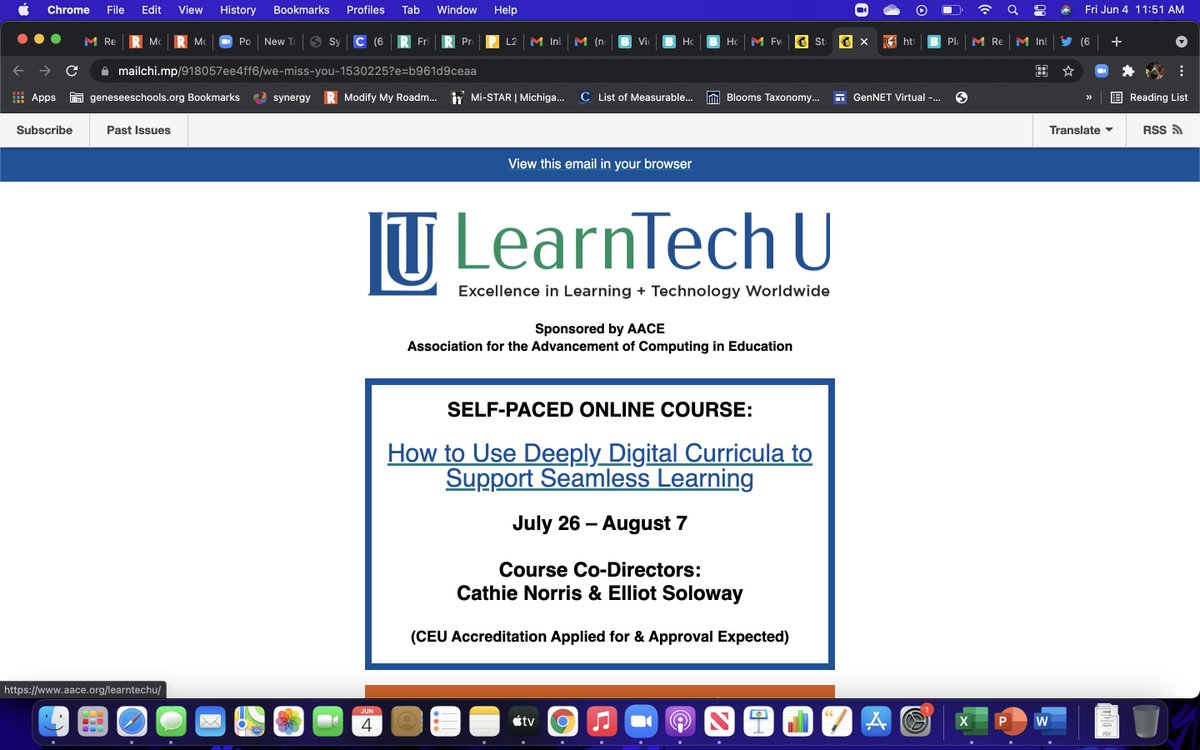The width and height of the screenshot is (1200, 750).
Task: Open the Trash in the Dock
Action: coord(1146,720)
